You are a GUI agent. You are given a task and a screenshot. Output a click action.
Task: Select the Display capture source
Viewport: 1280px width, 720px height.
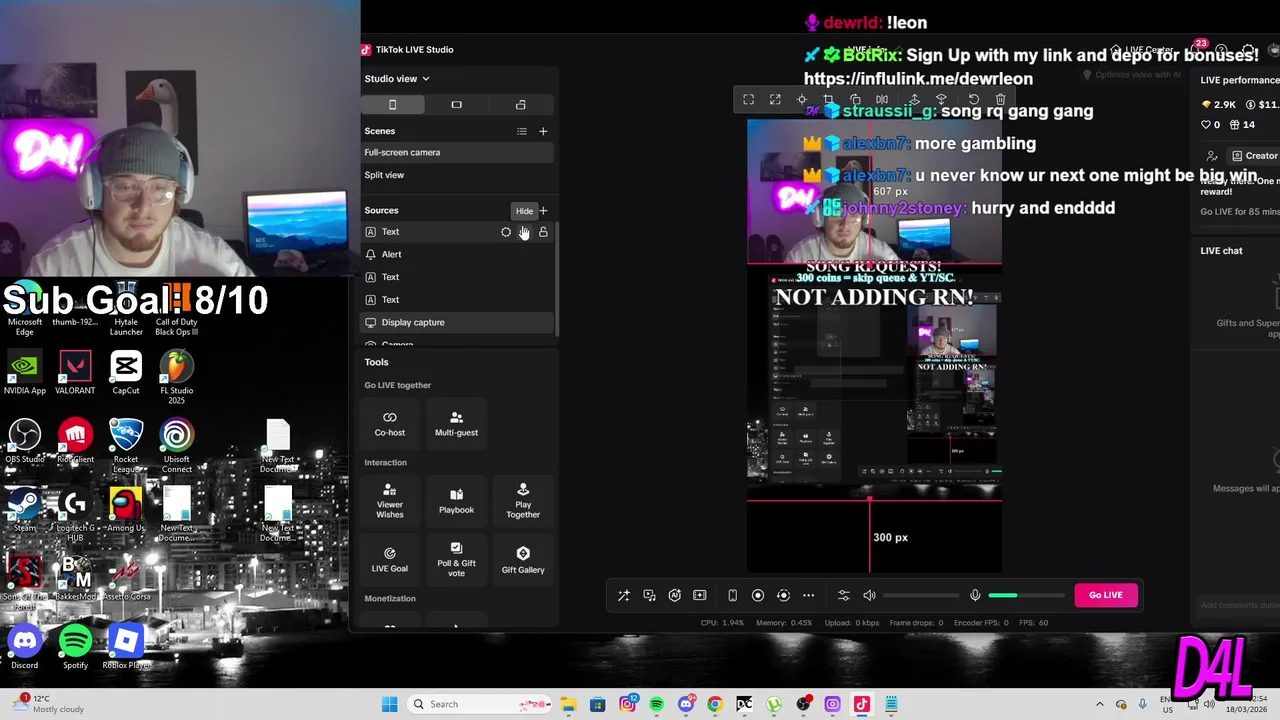click(457, 322)
